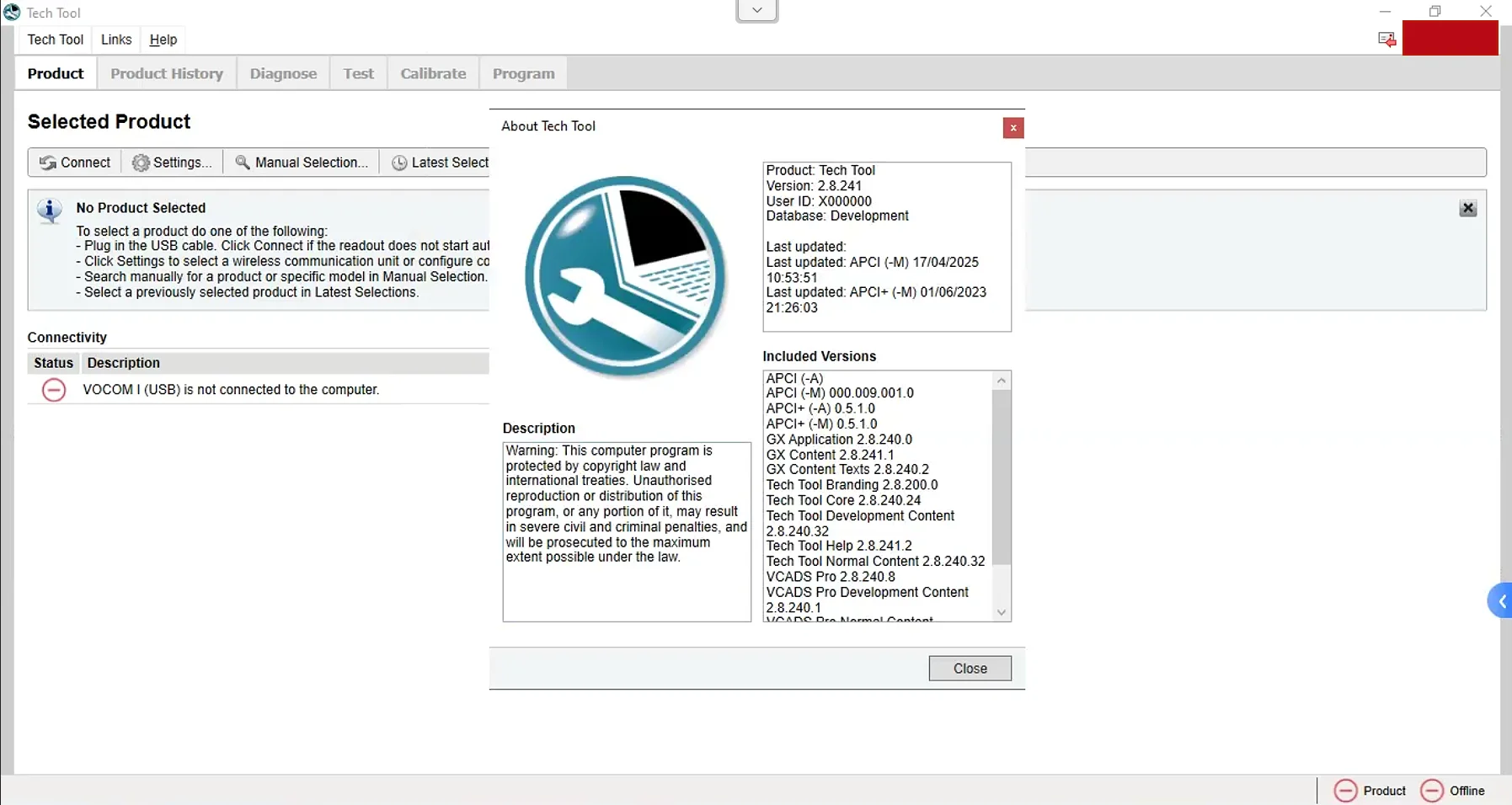Switch to the Test tab
The height and width of the screenshot is (805, 1512).
pyautogui.click(x=358, y=73)
